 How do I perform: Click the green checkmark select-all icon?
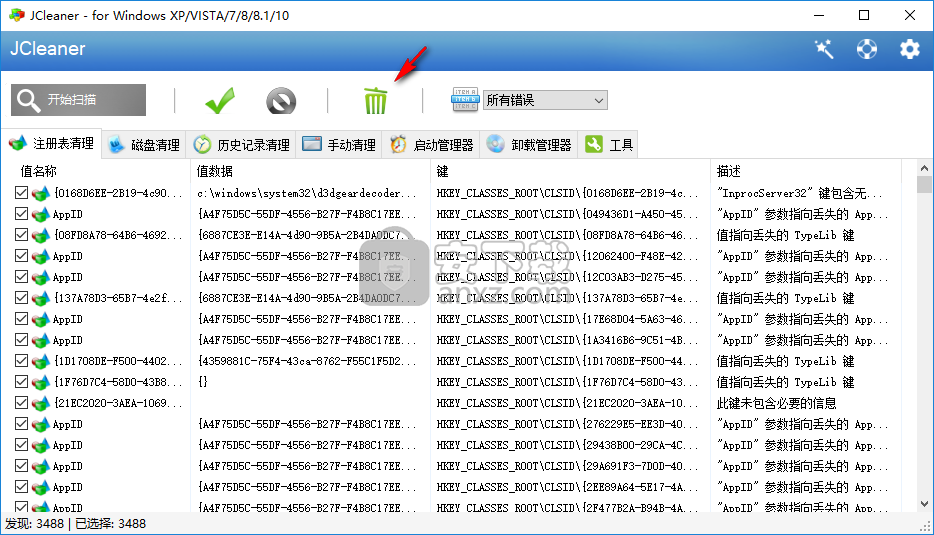tap(220, 100)
